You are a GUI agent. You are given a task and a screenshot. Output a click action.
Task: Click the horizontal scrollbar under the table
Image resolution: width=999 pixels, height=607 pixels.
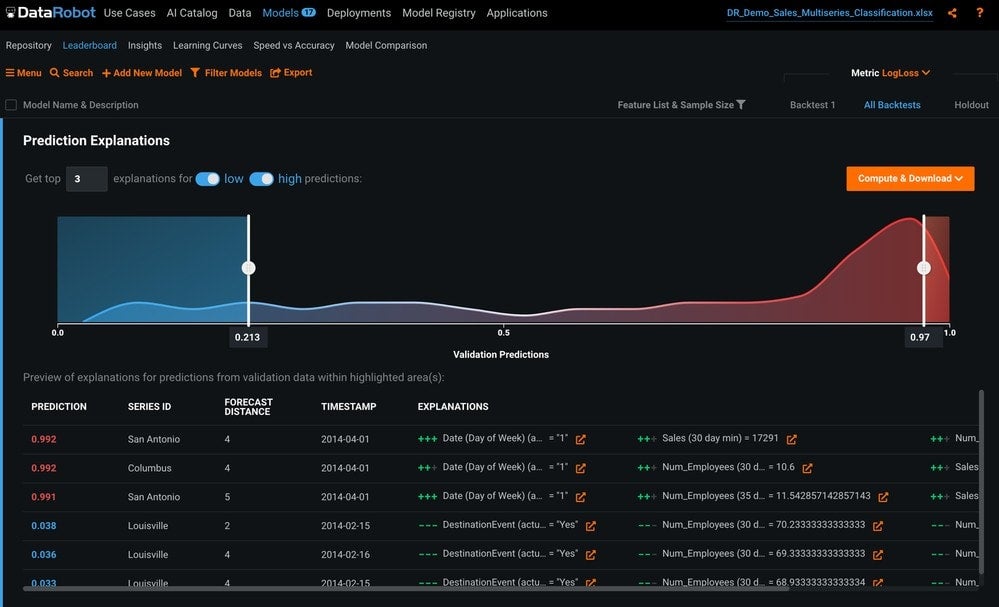click(406, 589)
